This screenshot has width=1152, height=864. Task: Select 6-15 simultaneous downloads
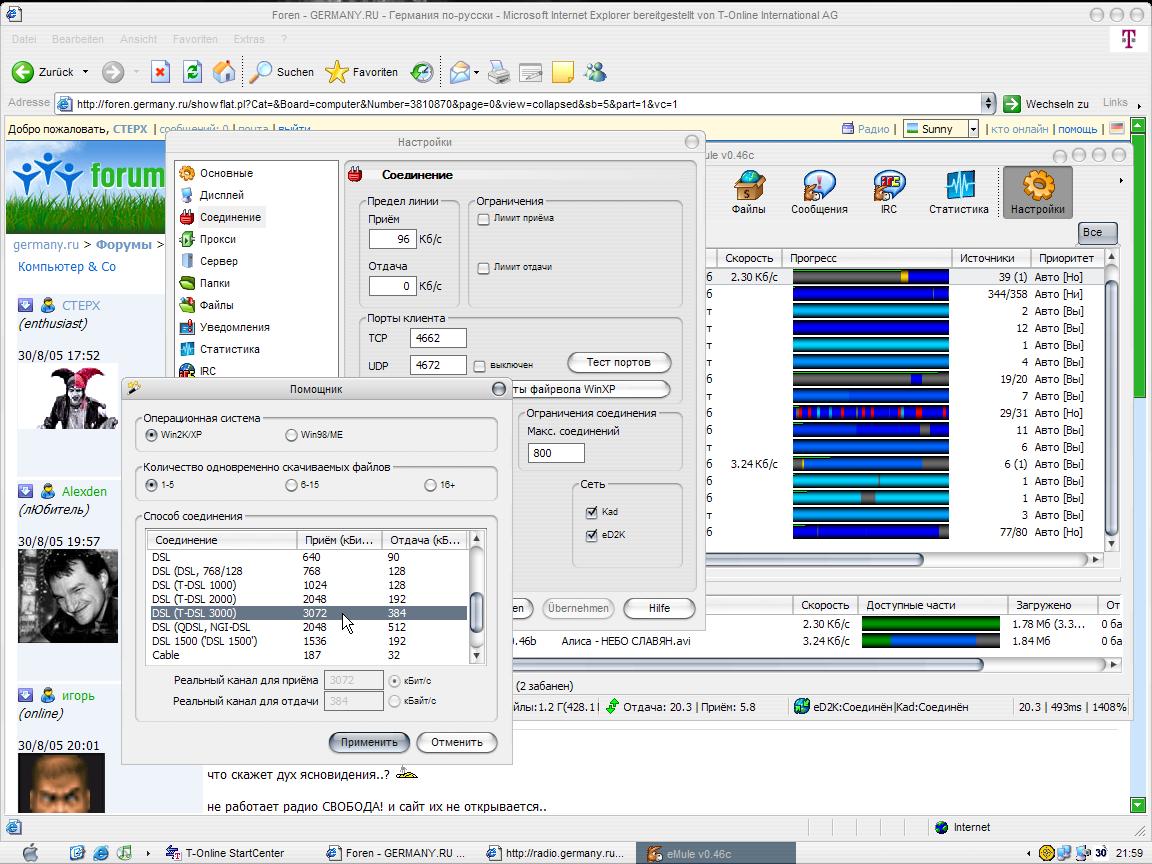pyautogui.click(x=292, y=485)
